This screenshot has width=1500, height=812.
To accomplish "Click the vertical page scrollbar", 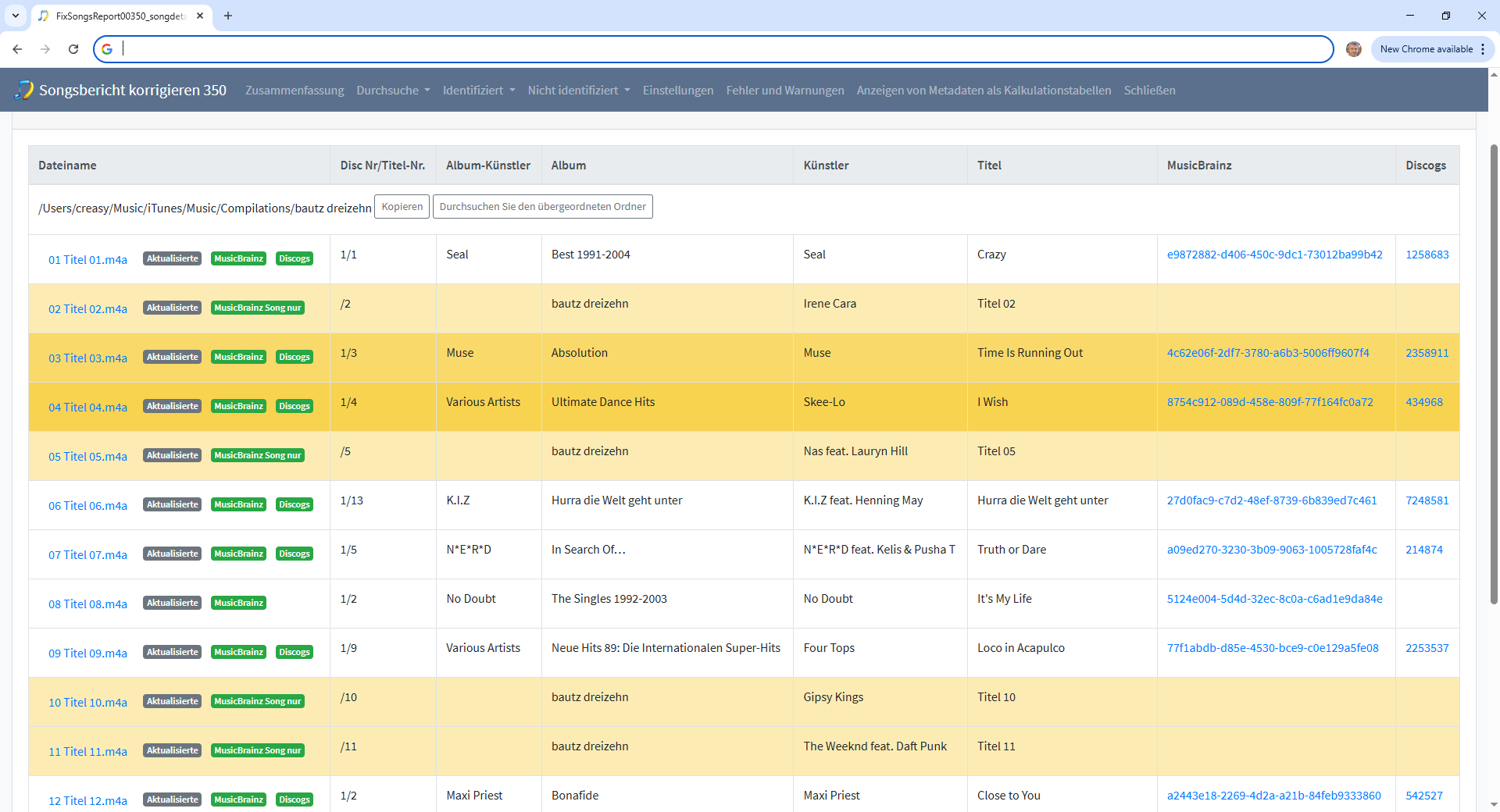I will pyautogui.click(x=1494, y=375).
